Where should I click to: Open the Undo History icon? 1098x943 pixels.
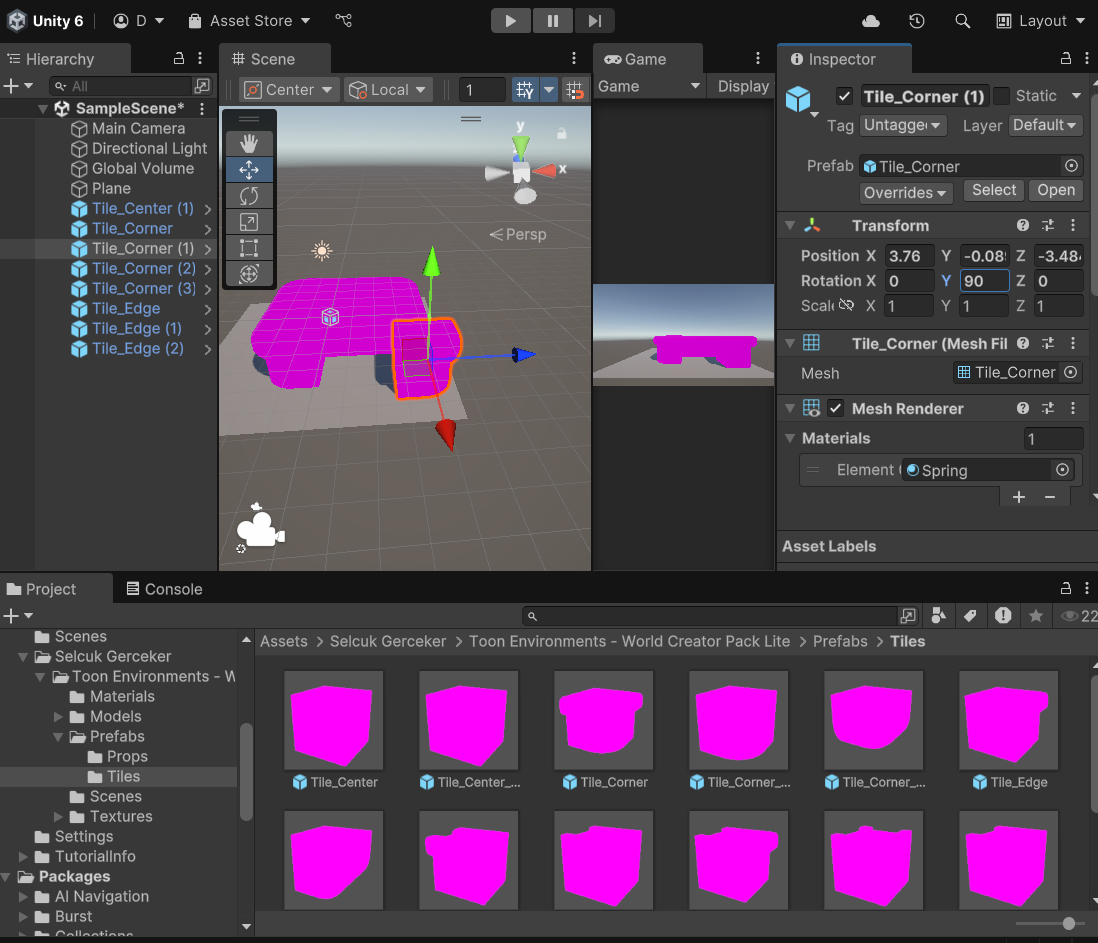(x=917, y=21)
